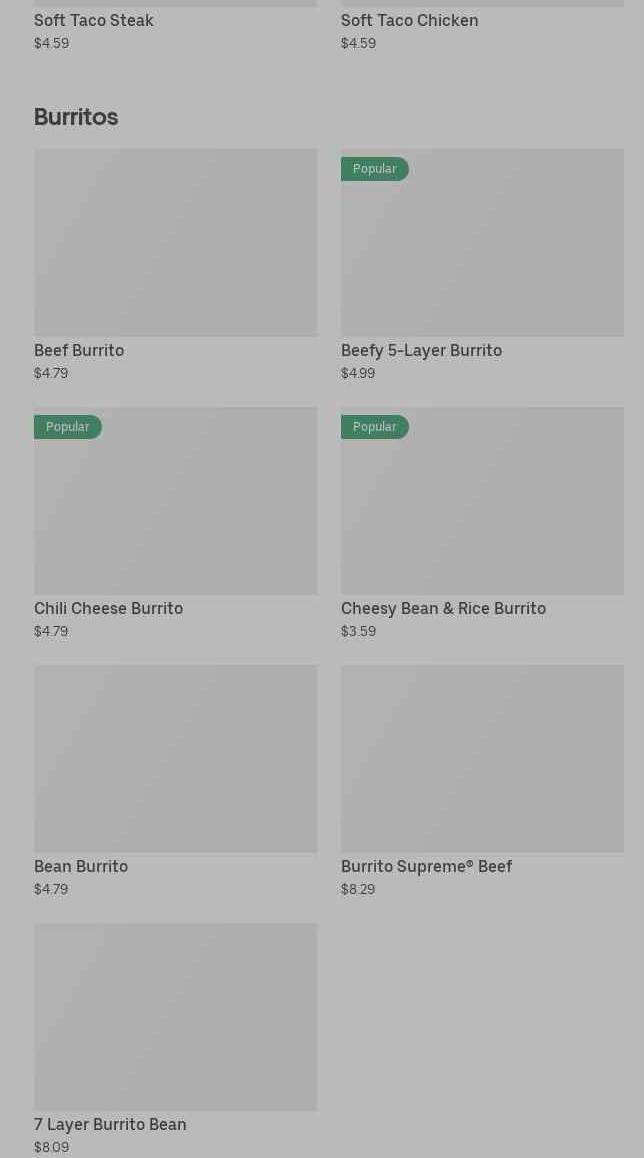Select the Burrito Supreme Beef image

(482, 758)
